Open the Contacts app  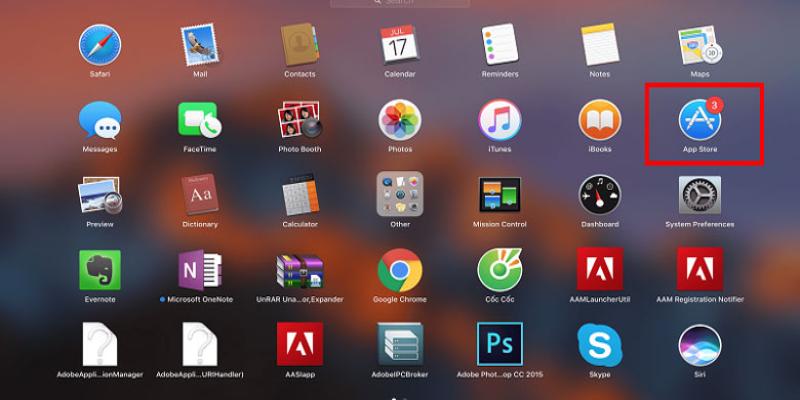coord(300,44)
